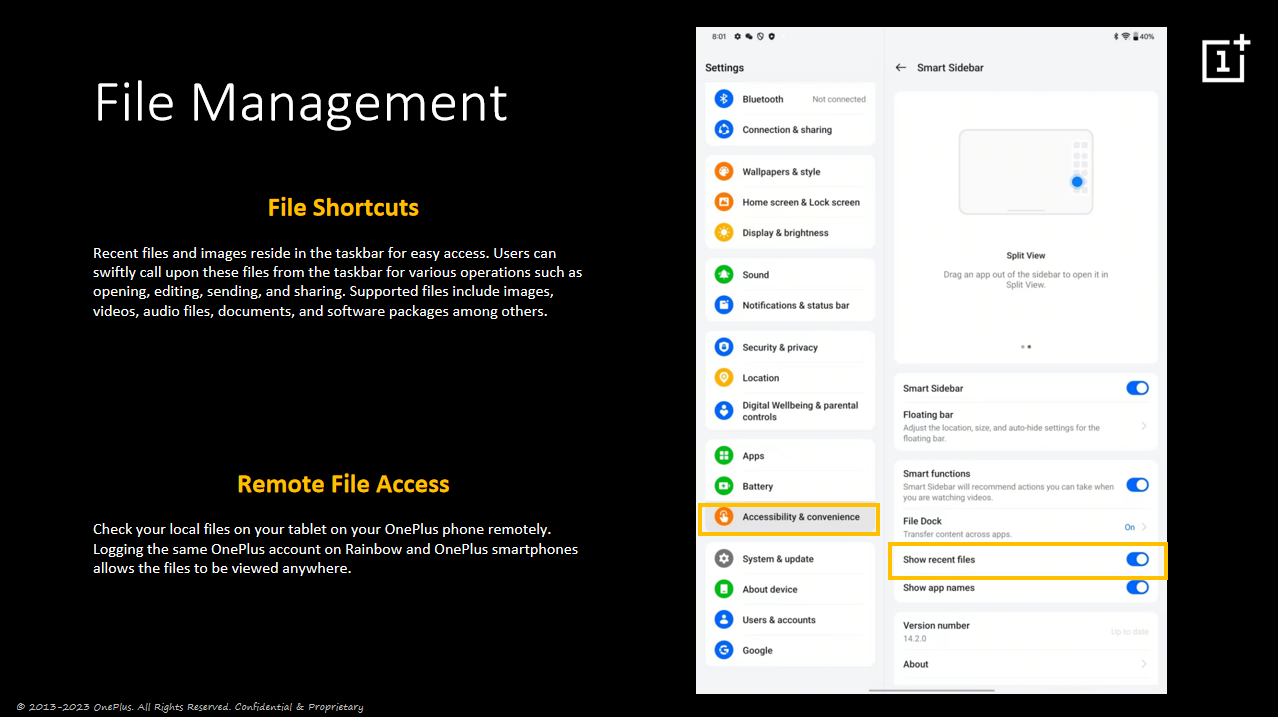Toggle the Show app names switch
The width and height of the screenshot is (1278, 717).
[x=1137, y=588]
